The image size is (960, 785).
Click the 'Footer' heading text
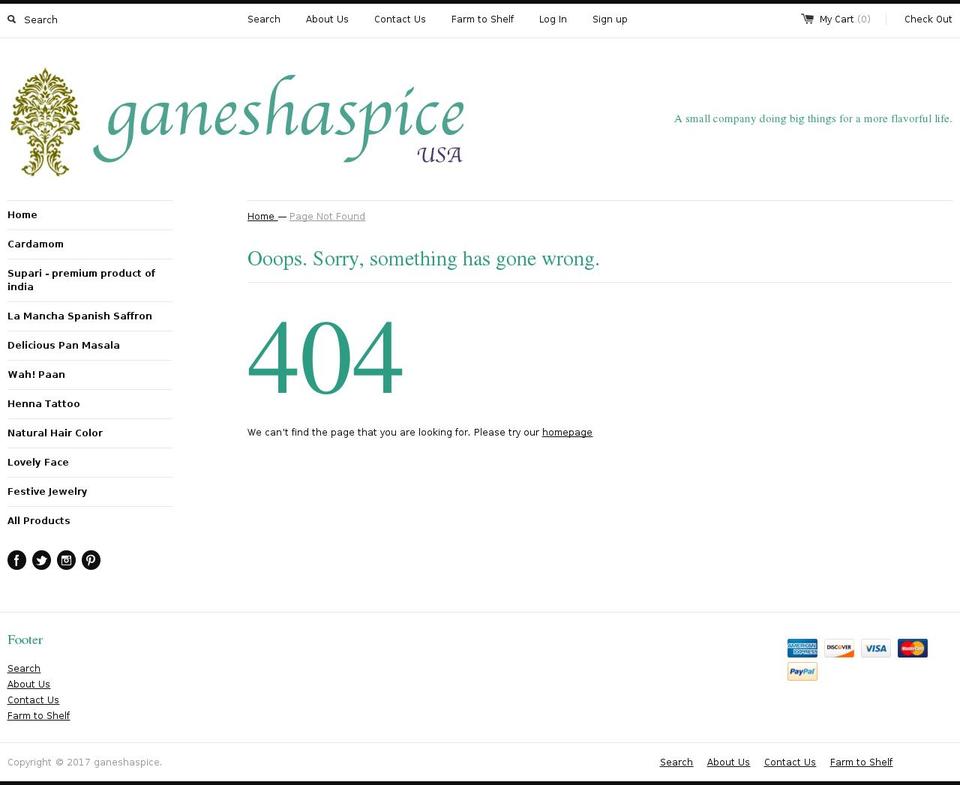(x=25, y=640)
